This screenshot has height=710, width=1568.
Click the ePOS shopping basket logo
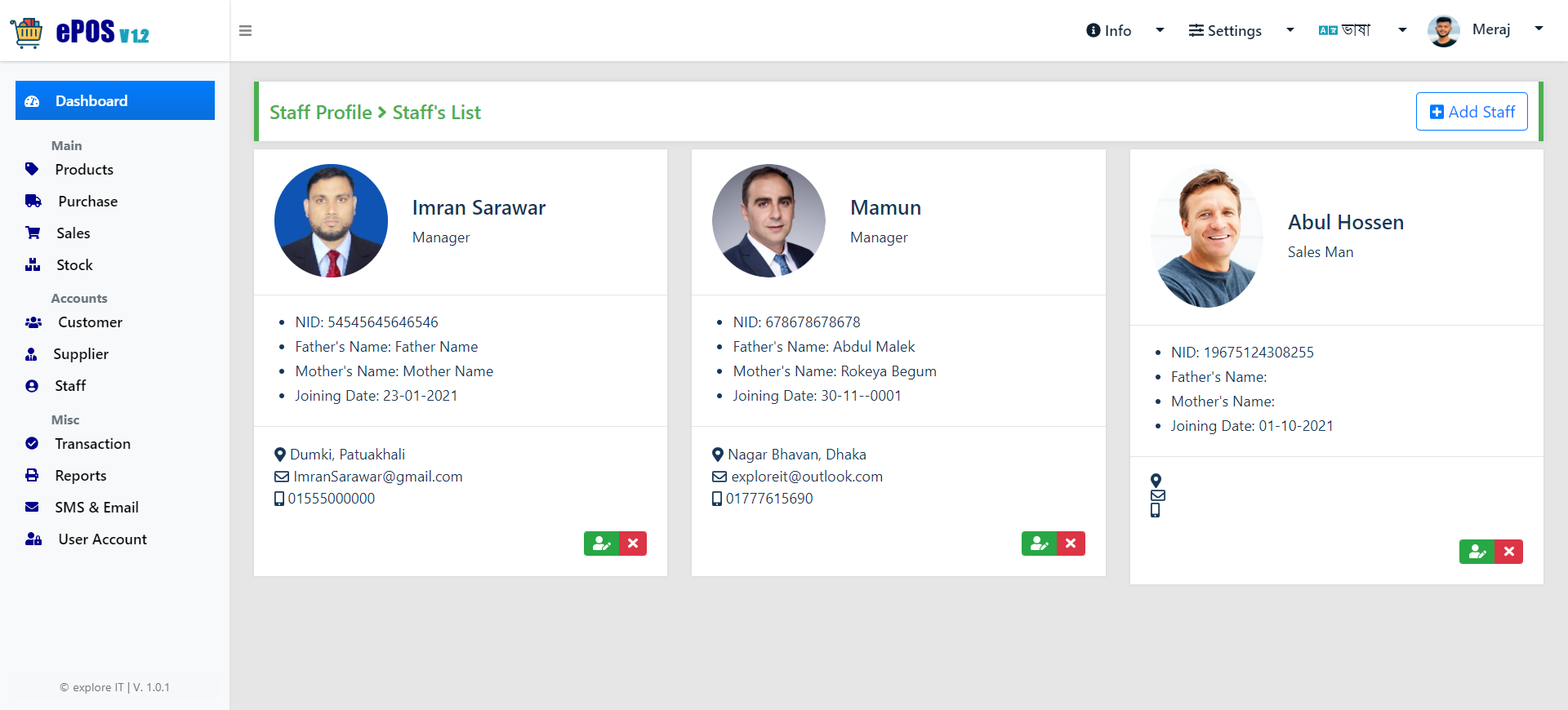[x=27, y=33]
